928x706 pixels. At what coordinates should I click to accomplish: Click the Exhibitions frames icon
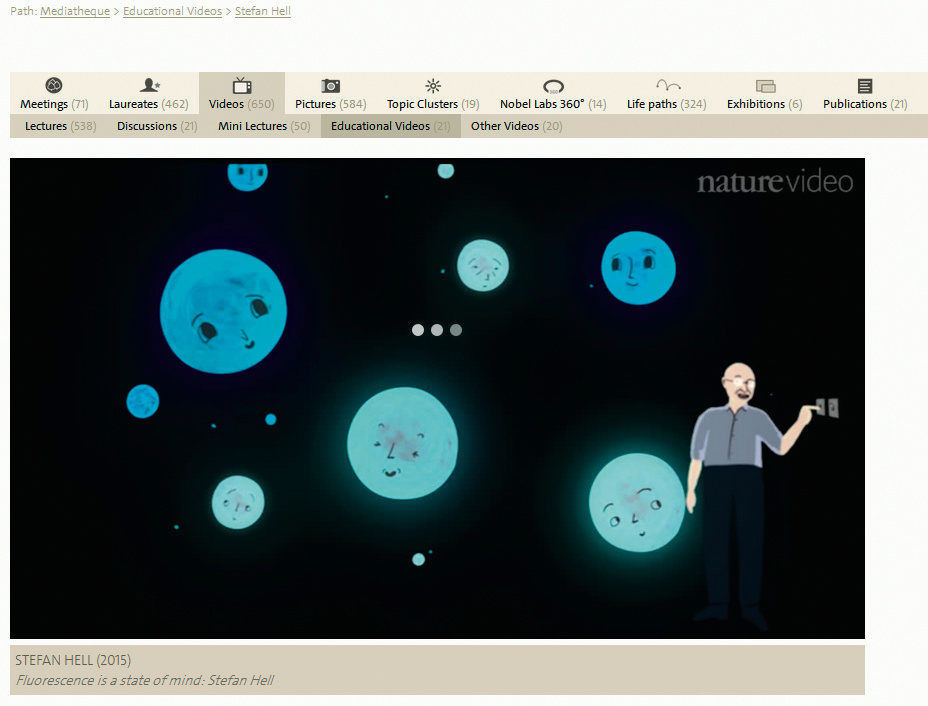pos(765,87)
